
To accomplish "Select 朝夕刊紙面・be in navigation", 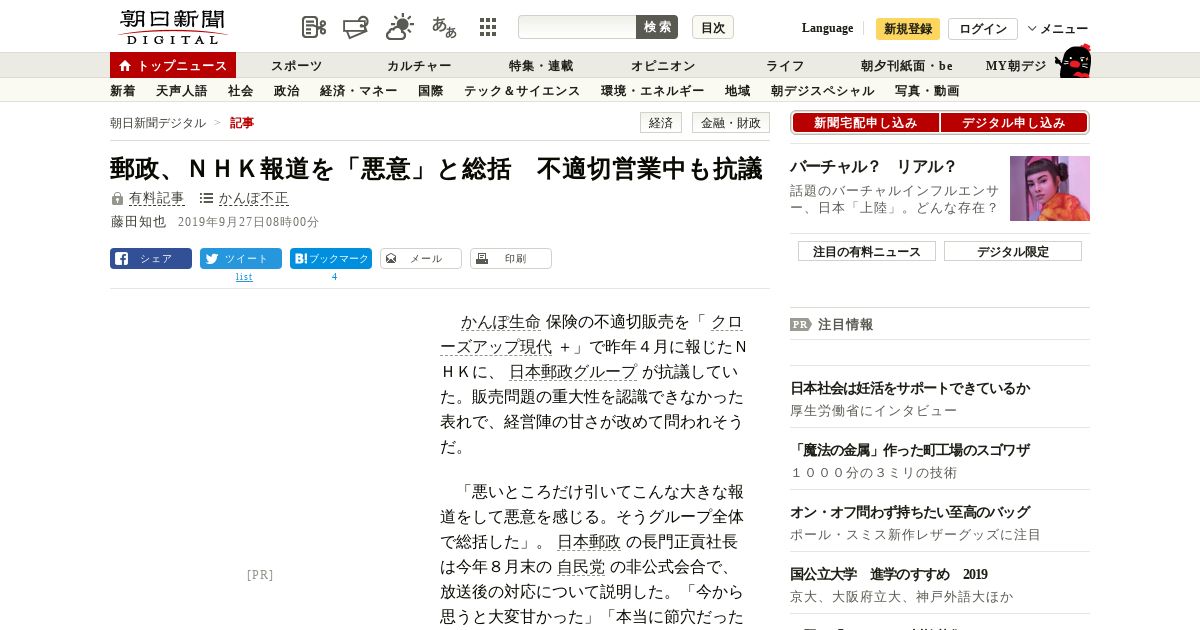I will pos(907,66).
